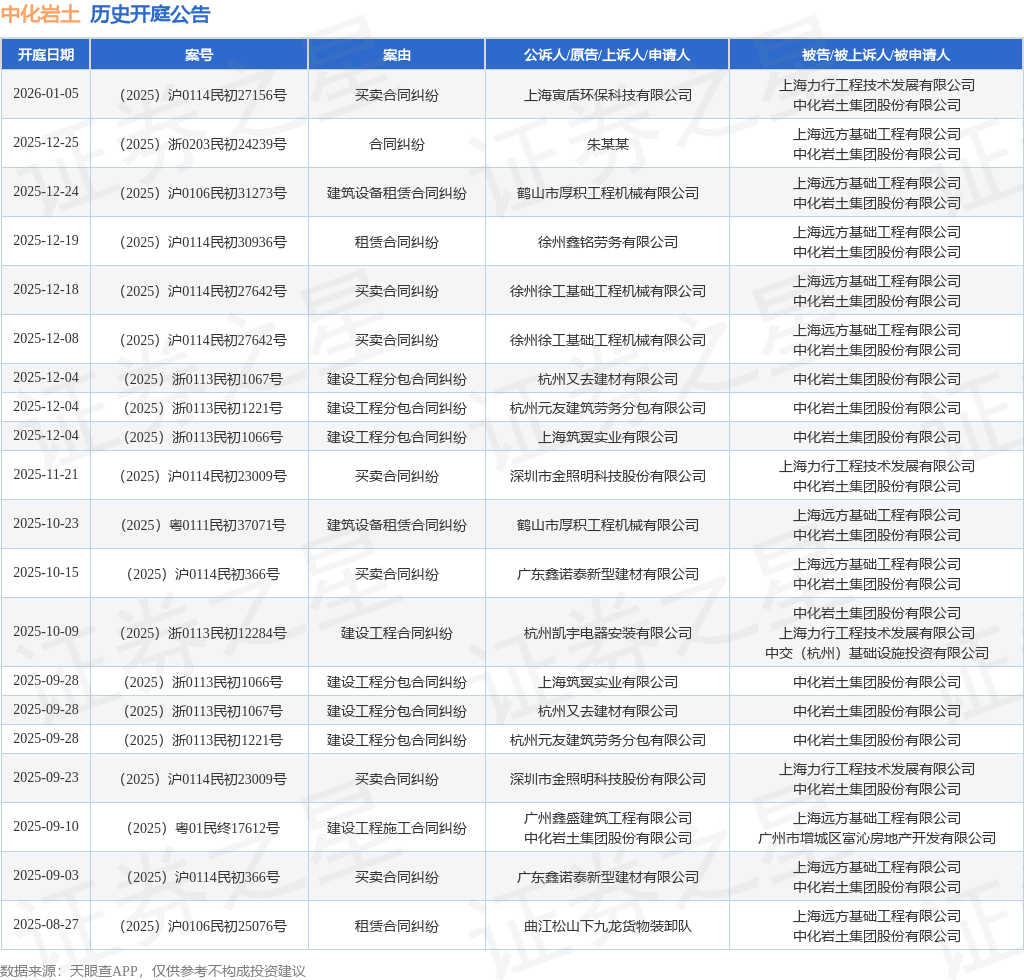This screenshot has height=980, width=1024.
Task: Click plaintiff 杭州凯宇电器安装有限公司
Action: pyautogui.click(x=607, y=633)
